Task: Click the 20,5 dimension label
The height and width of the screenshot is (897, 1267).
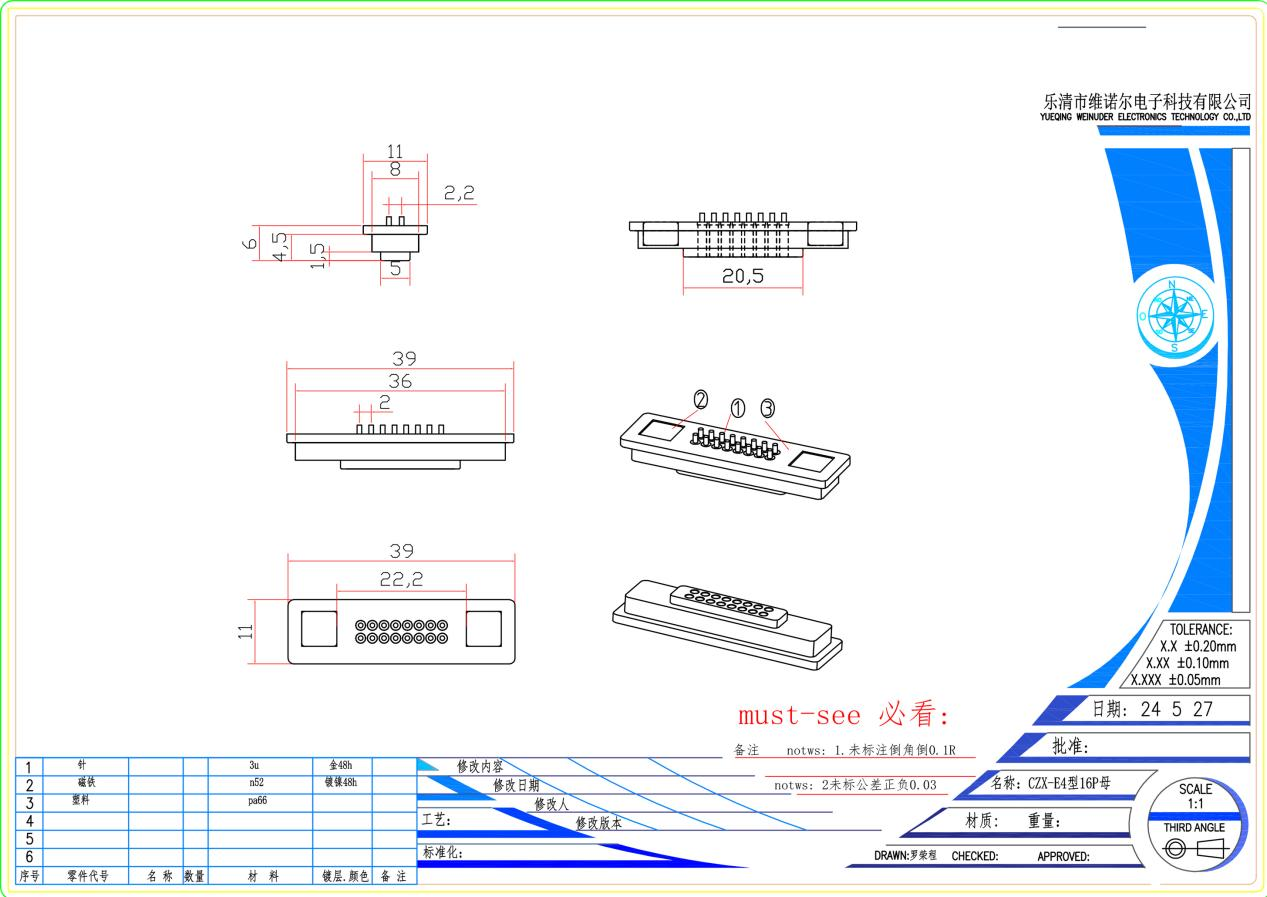Action: [x=743, y=277]
